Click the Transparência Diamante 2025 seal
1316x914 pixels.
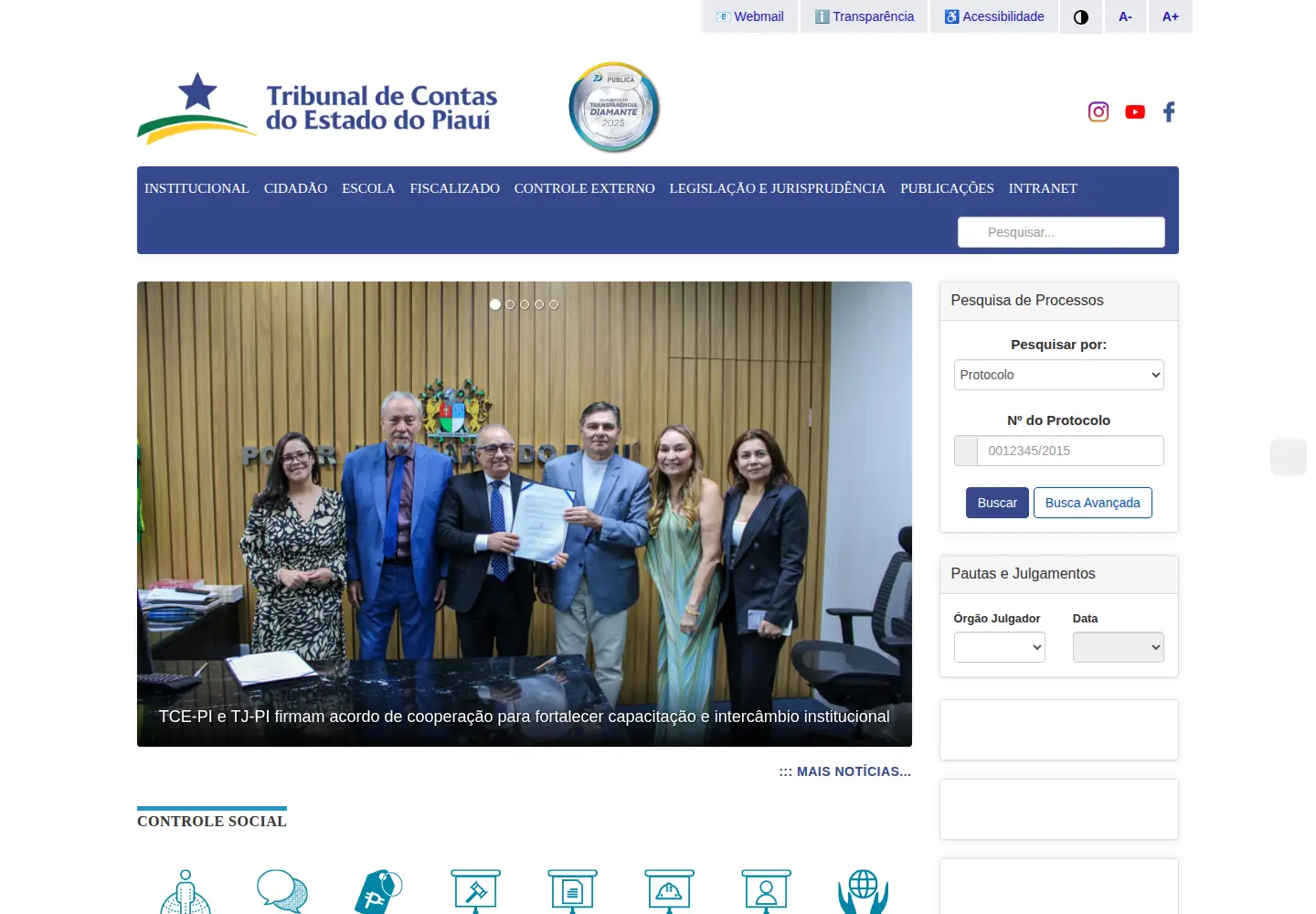click(x=614, y=108)
